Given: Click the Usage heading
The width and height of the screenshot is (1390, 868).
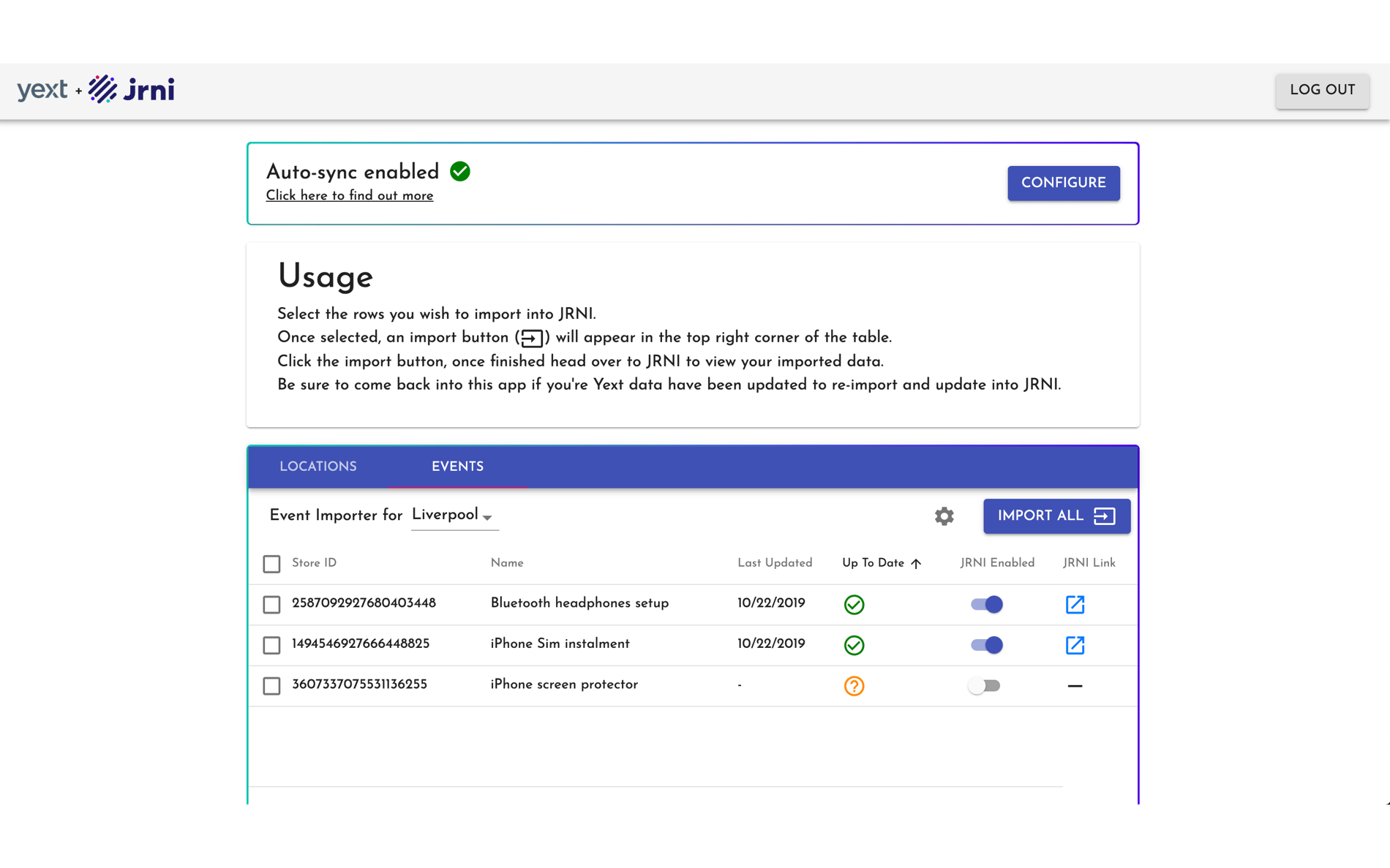Looking at the screenshot, I should pos(326,276).
